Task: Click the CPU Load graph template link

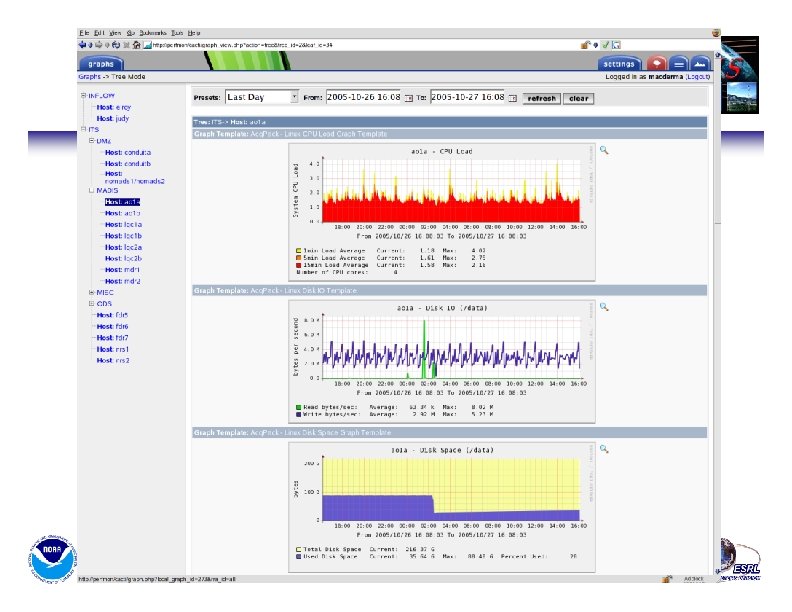Action: [x=319, y=134]
